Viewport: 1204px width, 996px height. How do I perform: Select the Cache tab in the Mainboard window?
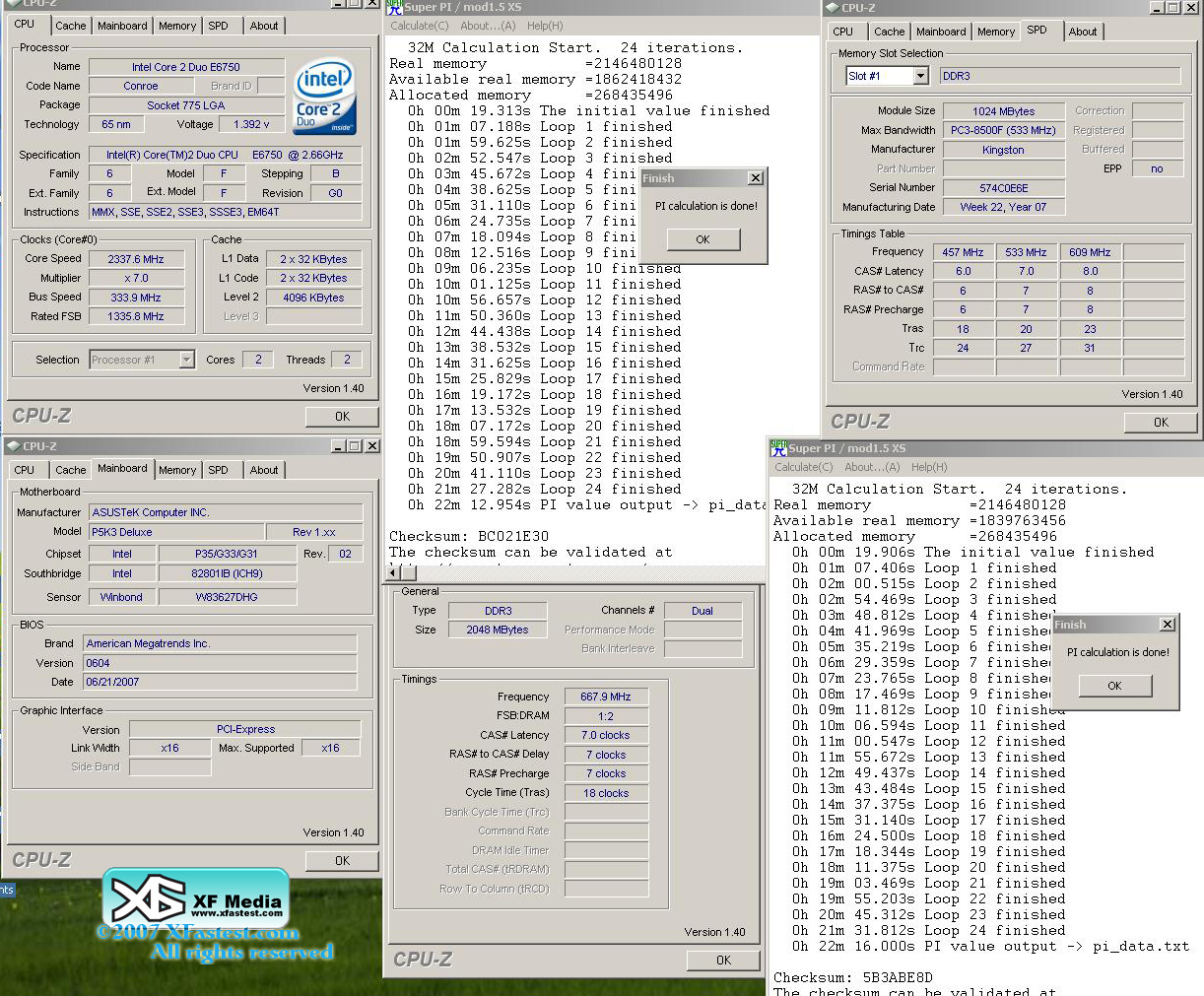(x=70, y=470)
